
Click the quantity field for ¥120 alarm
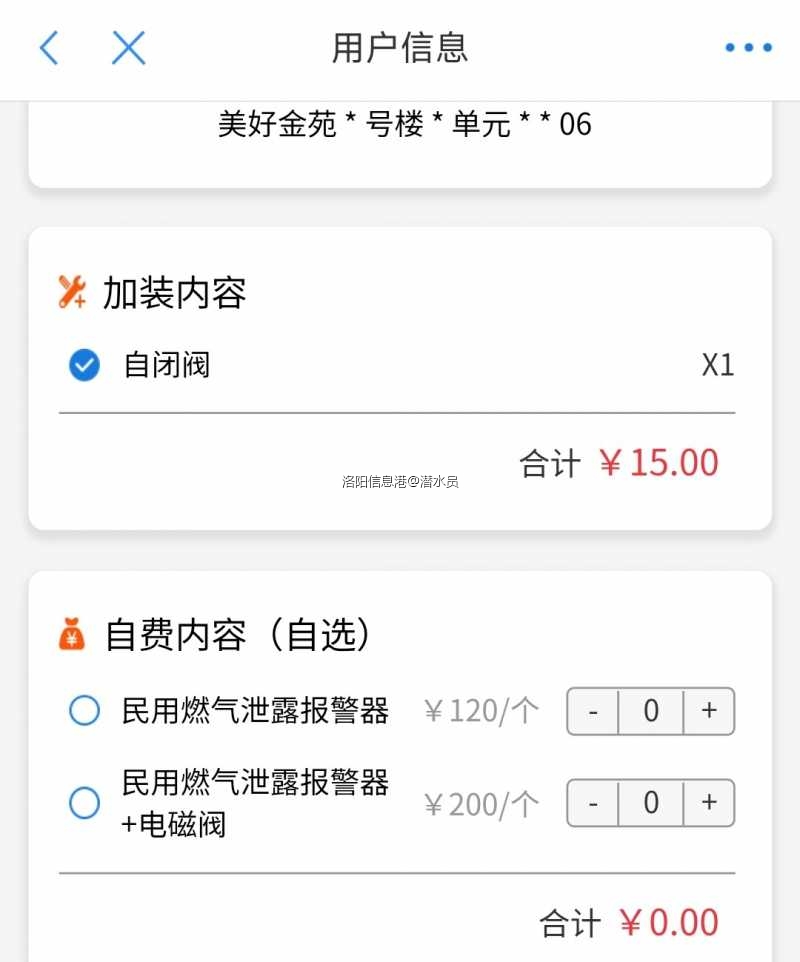651,711
